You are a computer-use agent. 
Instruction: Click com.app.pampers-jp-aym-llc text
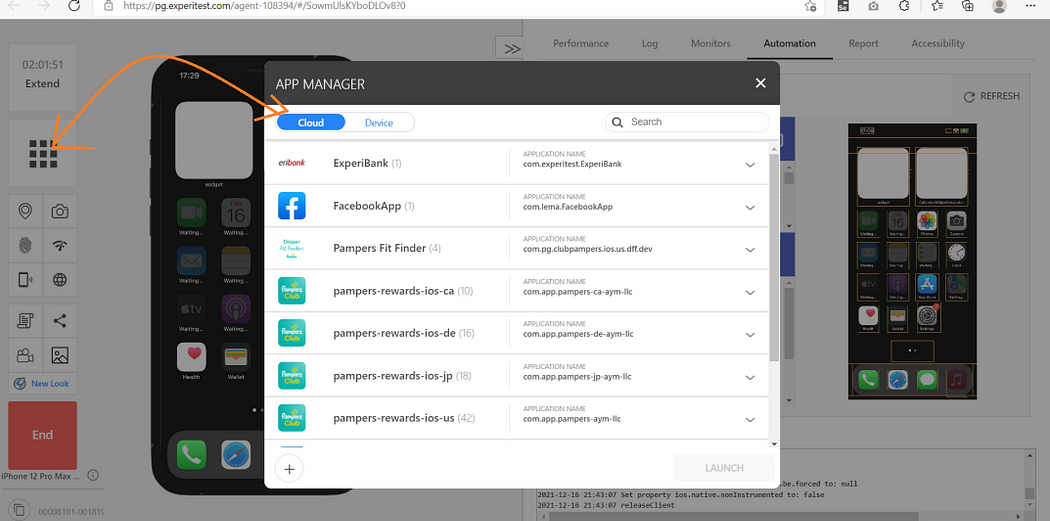tap(577, 376)
